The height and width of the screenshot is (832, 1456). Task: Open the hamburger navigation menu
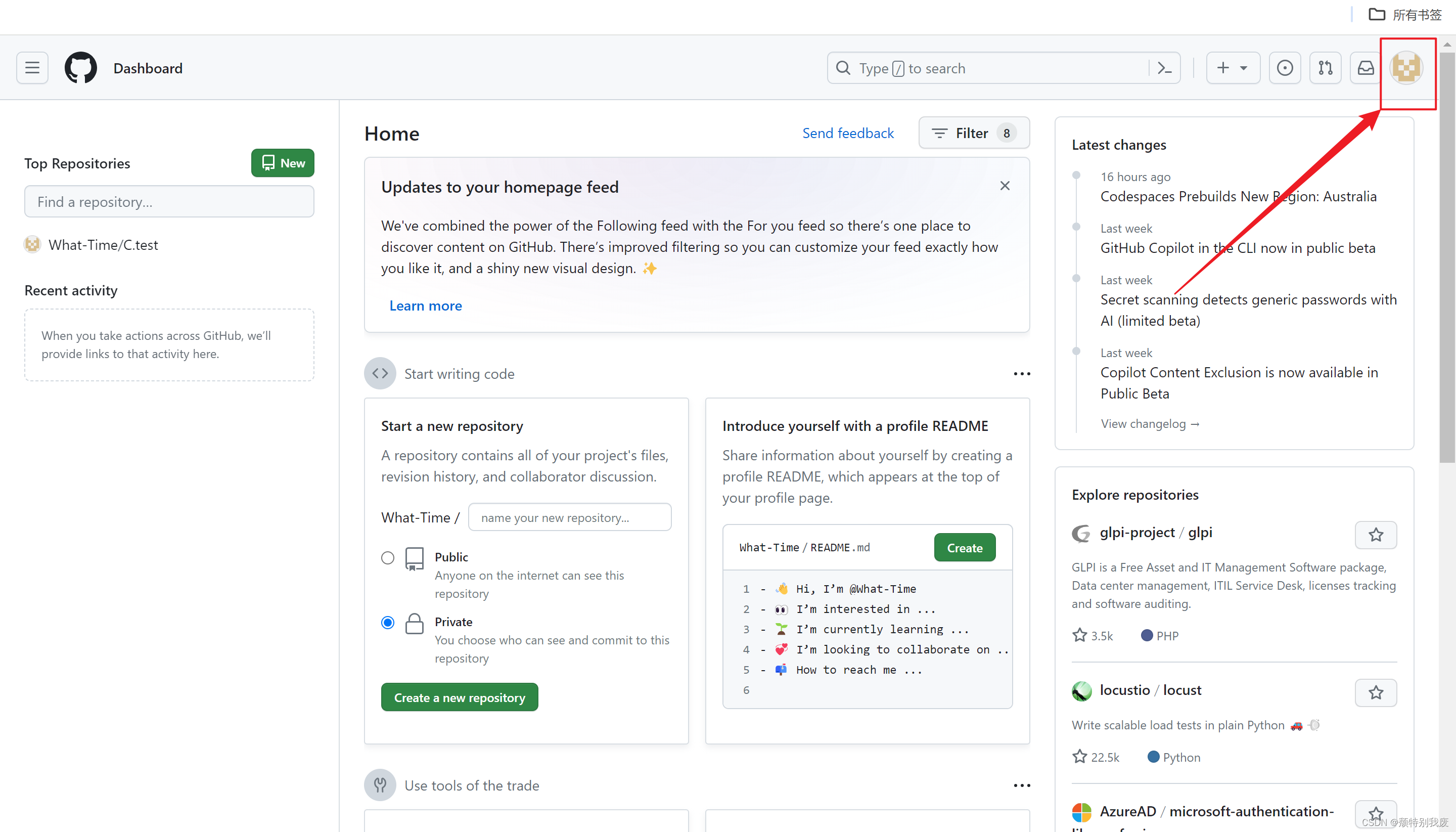pos(31,67)
